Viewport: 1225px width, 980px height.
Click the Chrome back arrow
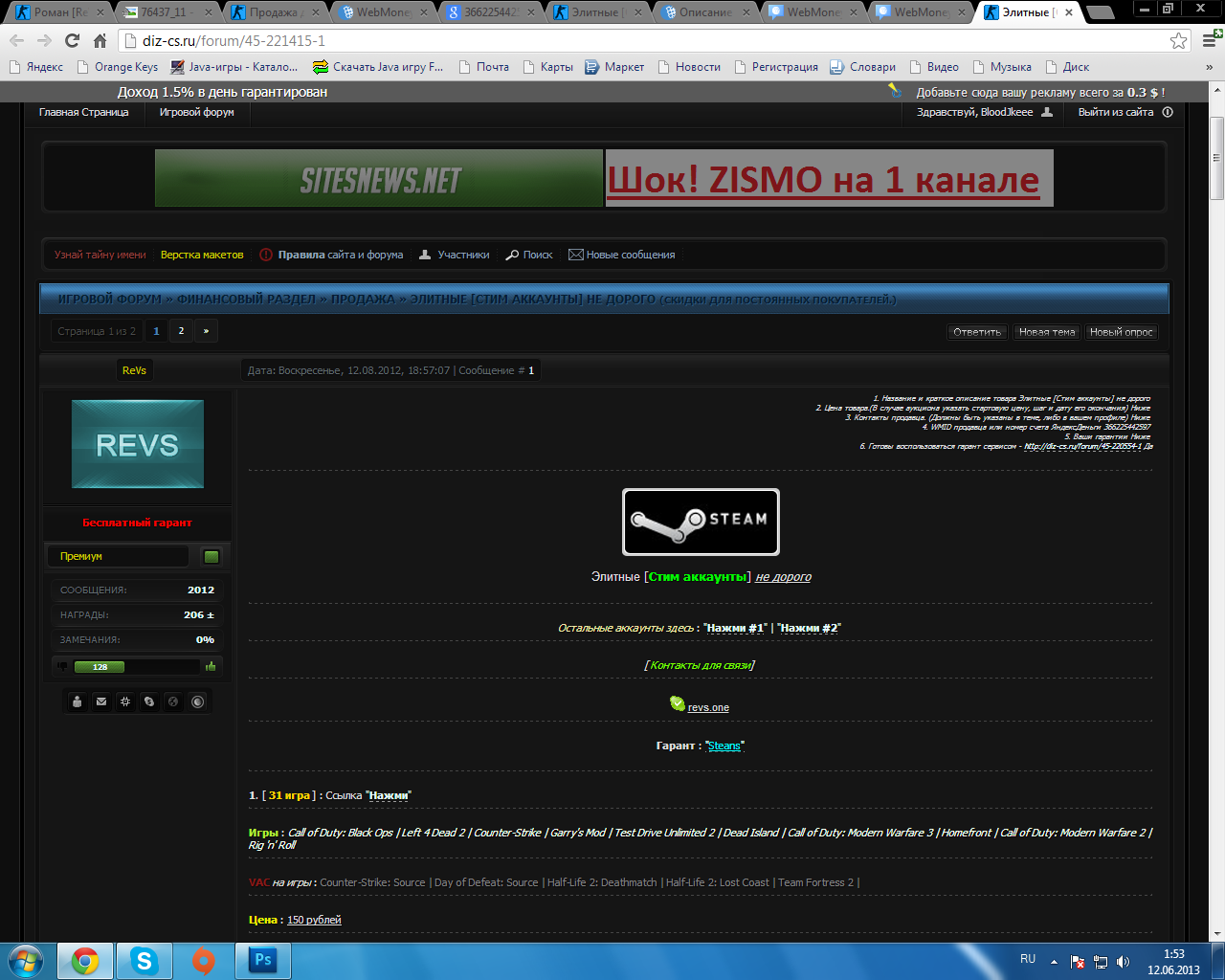click(x=17, y=41)
